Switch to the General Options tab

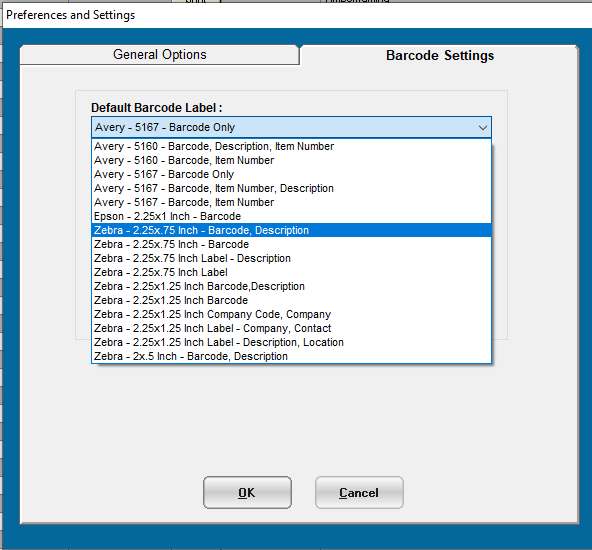pyautogui.click(x=160, y=55)
